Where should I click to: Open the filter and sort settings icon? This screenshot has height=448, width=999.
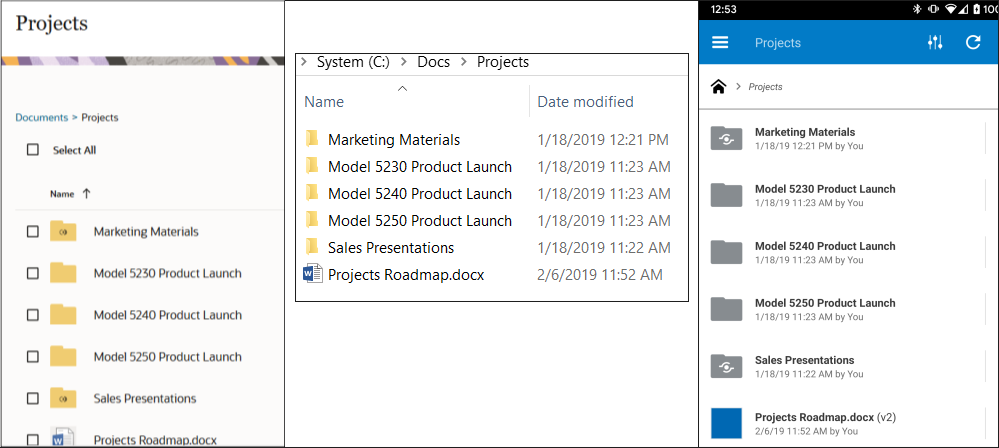935,43
